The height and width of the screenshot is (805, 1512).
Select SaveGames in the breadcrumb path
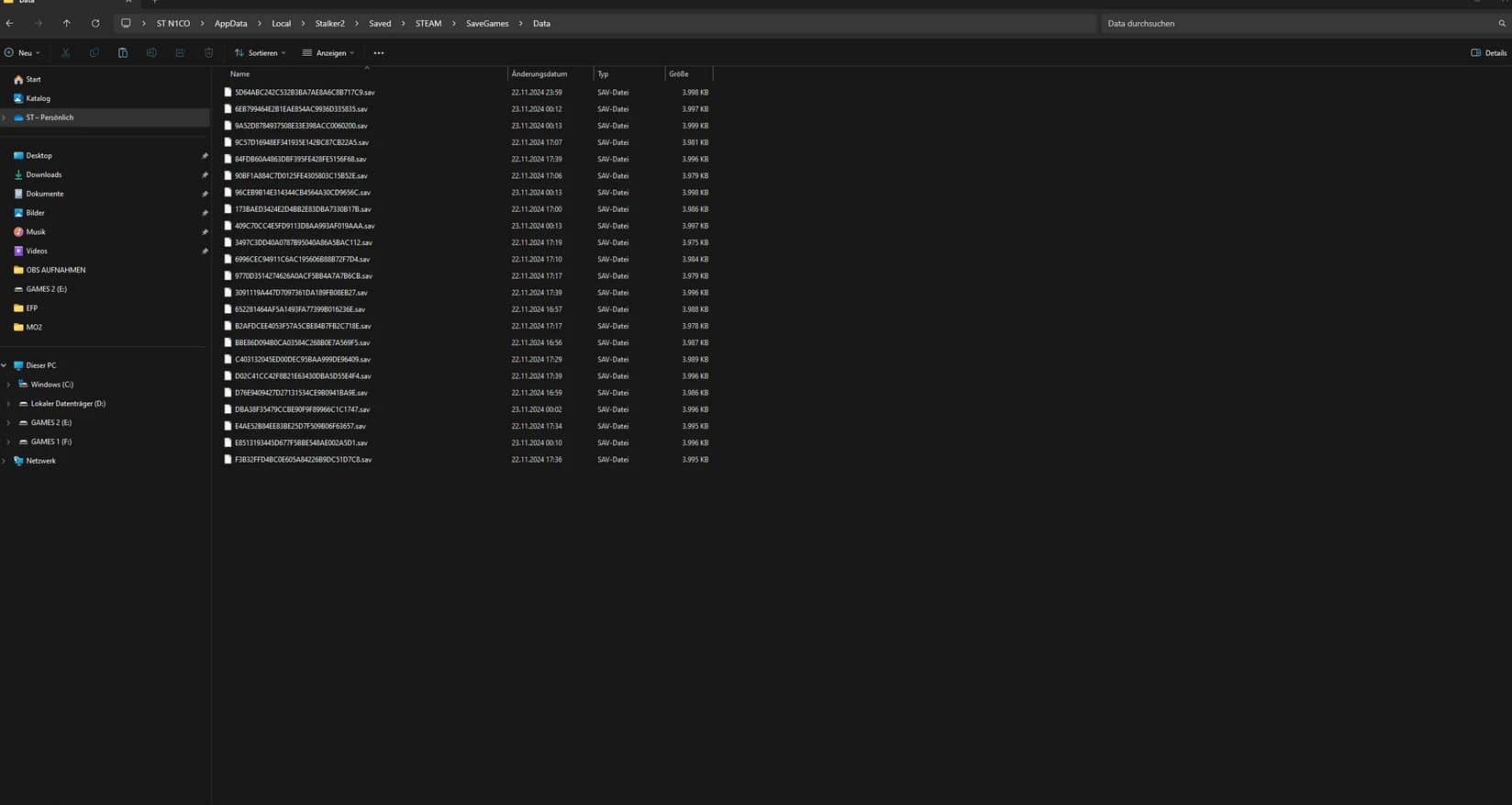tap(487, 23)
